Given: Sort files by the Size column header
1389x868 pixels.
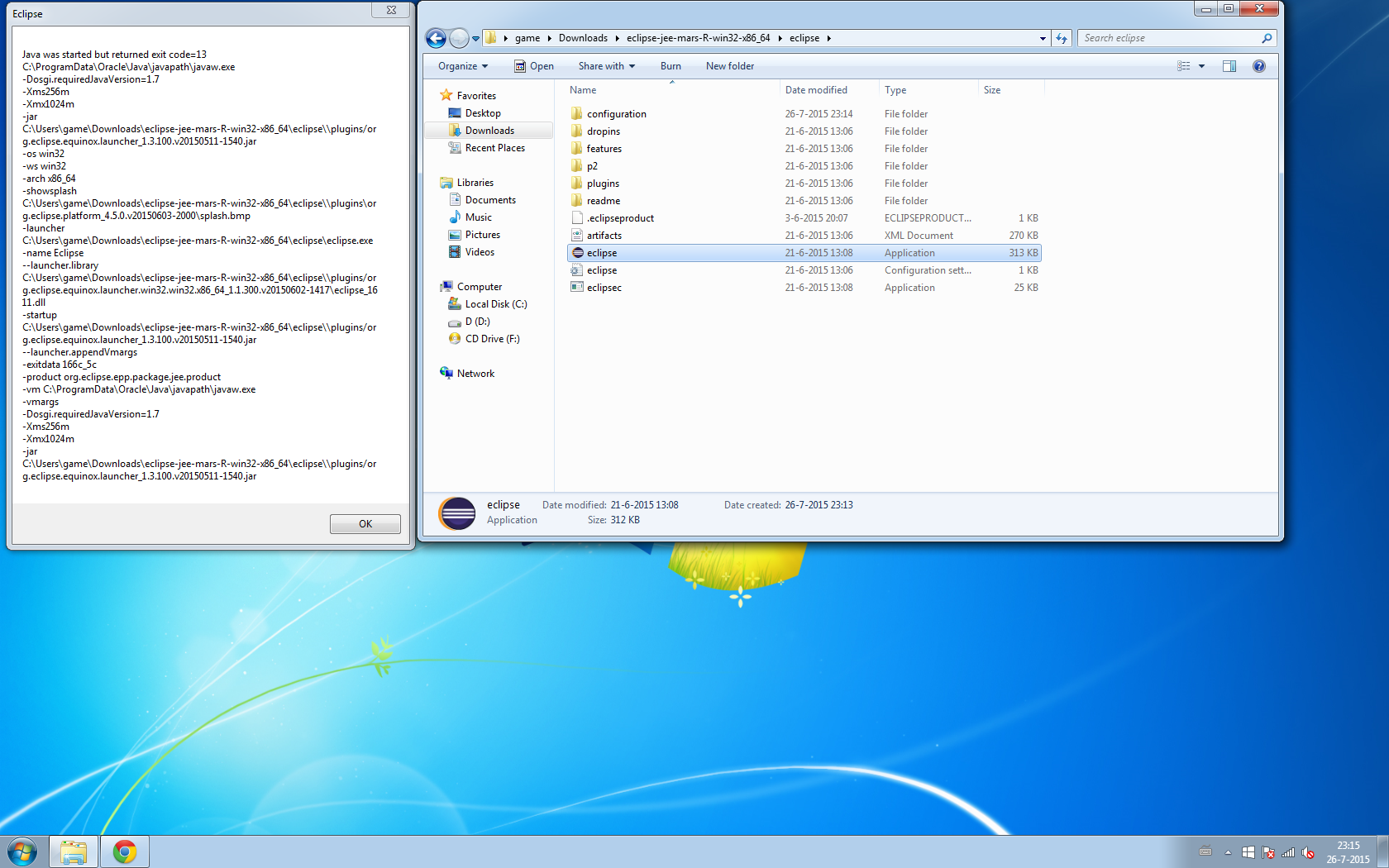Looking at the screenshot, I should coord(992,90).
